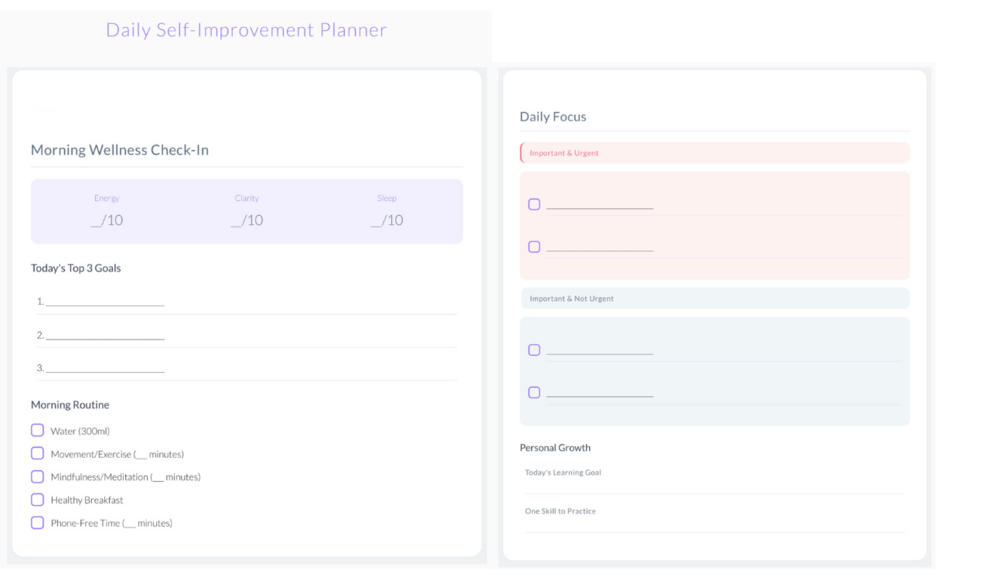Check the Water (300ml) checkbox
This screenshot has width=1005, height=580.
(37, 430)
